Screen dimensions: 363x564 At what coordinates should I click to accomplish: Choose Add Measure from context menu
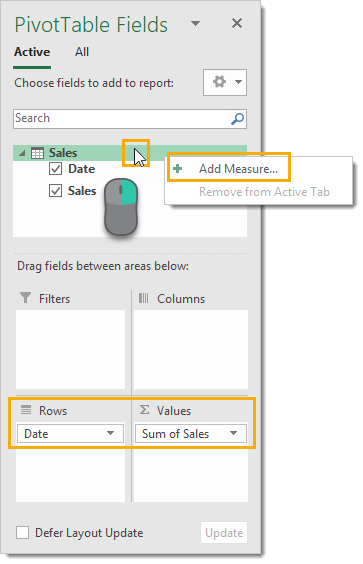pos(238,168)
